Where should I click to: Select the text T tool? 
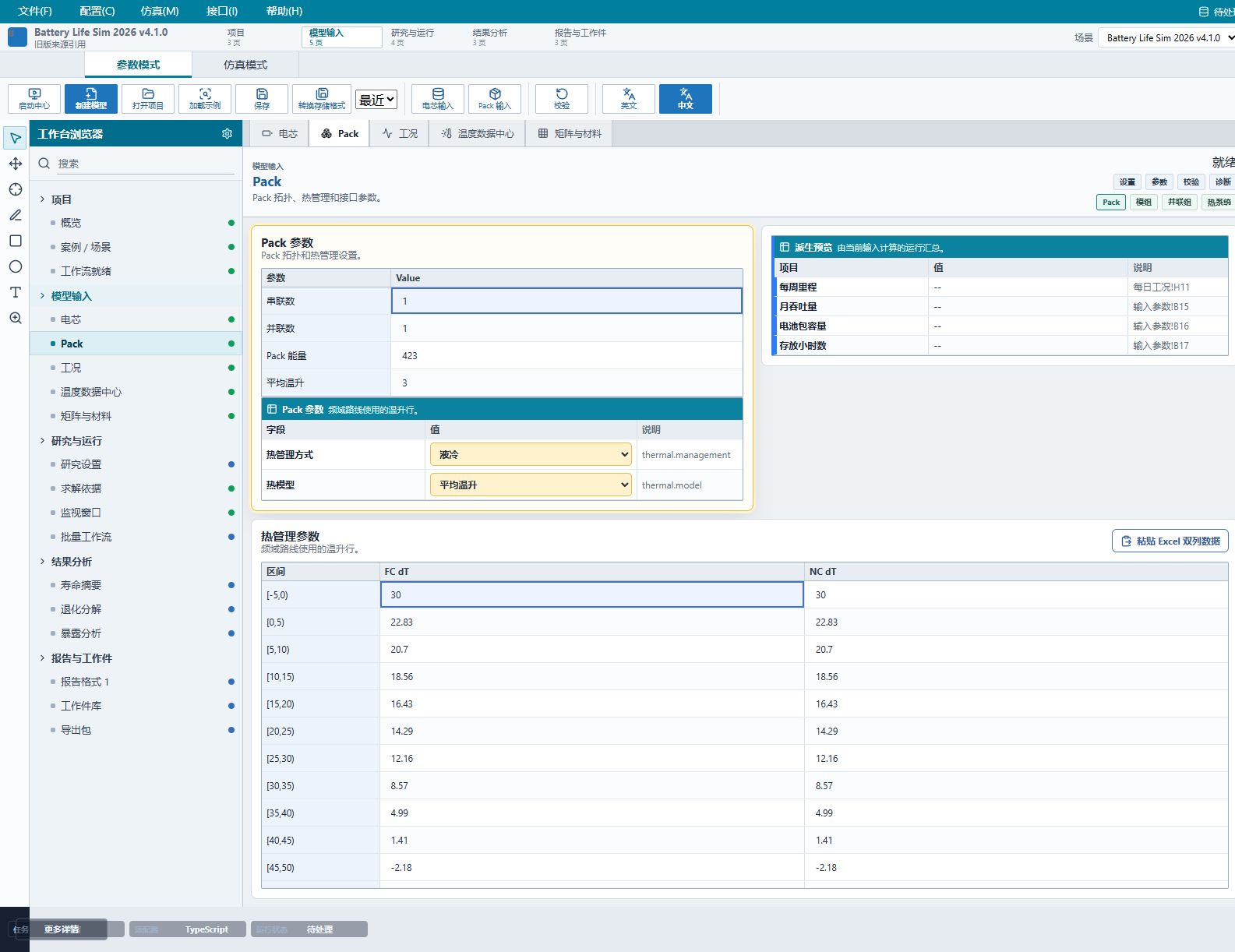point(15,292)
